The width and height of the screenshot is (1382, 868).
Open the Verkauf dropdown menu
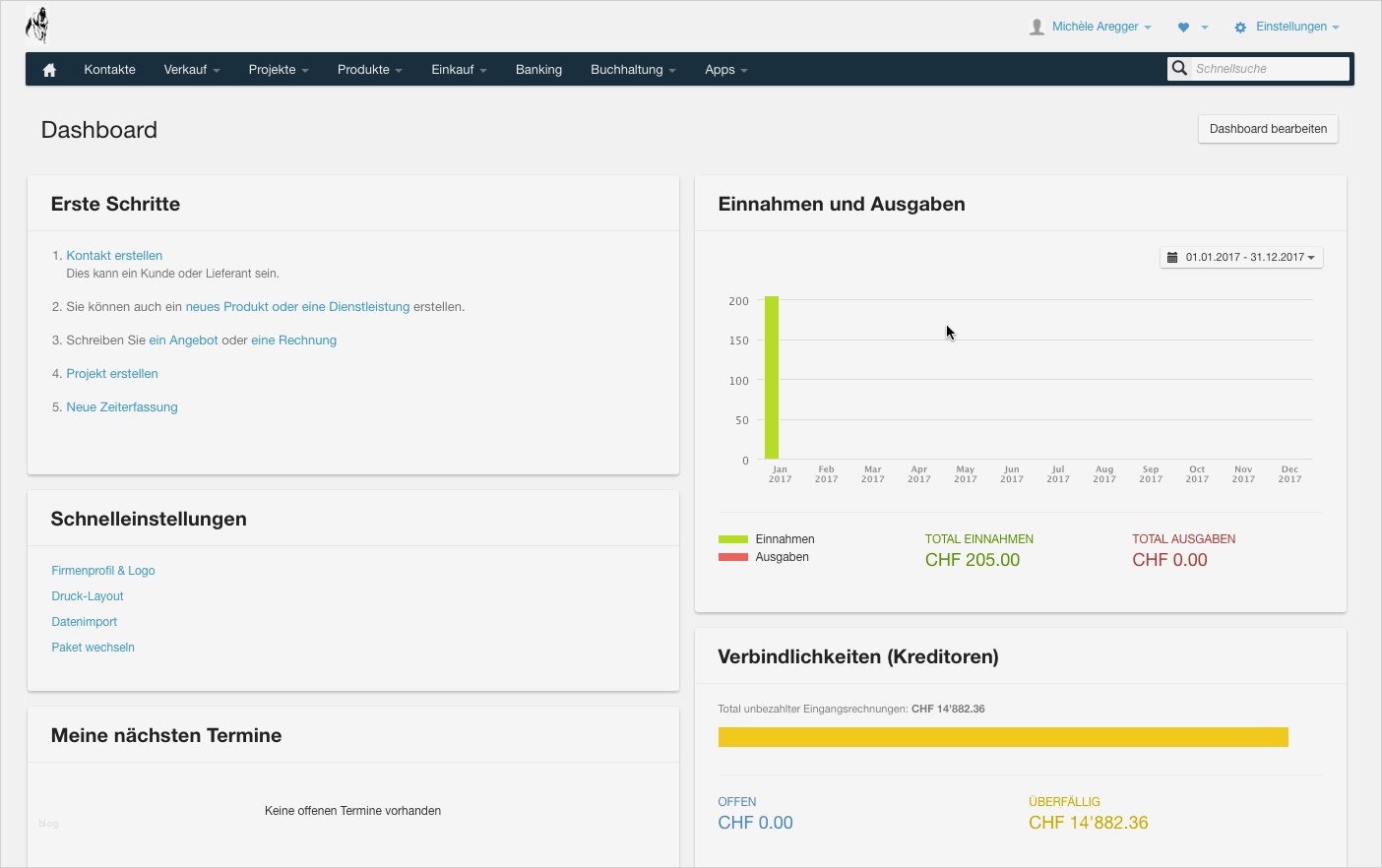coord(191,70)
